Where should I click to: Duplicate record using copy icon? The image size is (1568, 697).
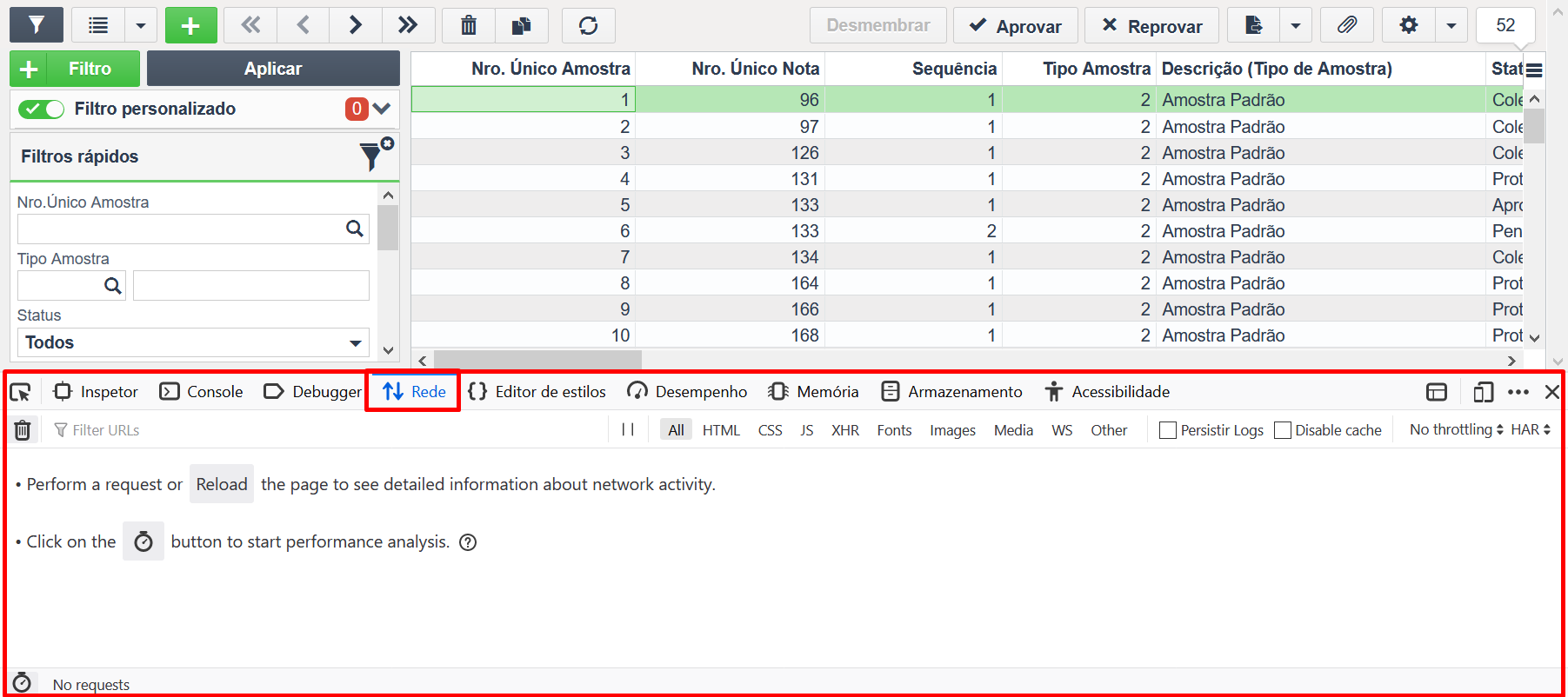(522, 25)
